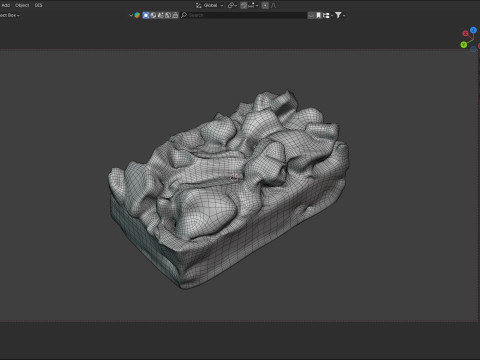Viewport: 480px width, 360px height.
Task: Open the Global transform orientation dropdown
Action: coord(213,5)
